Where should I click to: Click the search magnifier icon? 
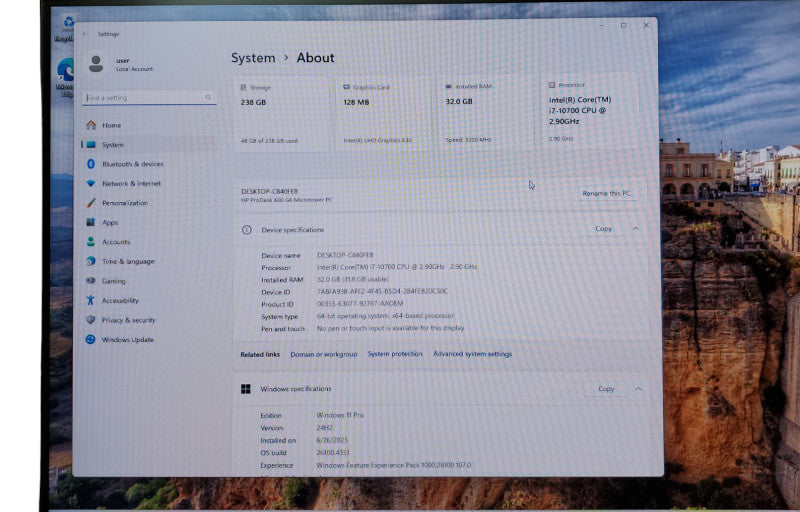(208, 97)
